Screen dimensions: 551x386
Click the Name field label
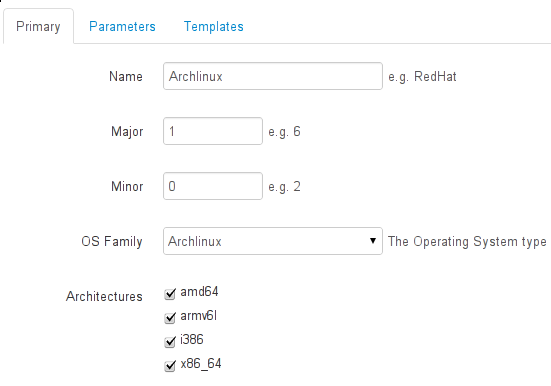pyautogui.click(x=126, y=76)
